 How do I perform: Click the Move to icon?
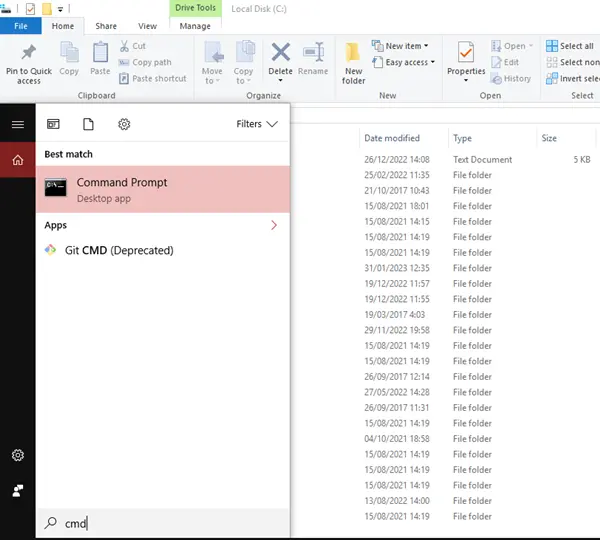coord(213,52)
